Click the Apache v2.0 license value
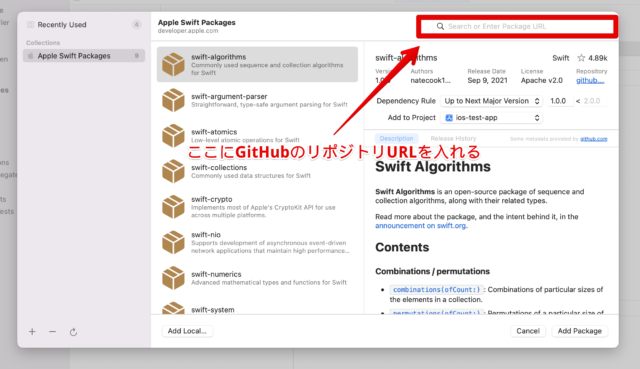 pos(541,80)
